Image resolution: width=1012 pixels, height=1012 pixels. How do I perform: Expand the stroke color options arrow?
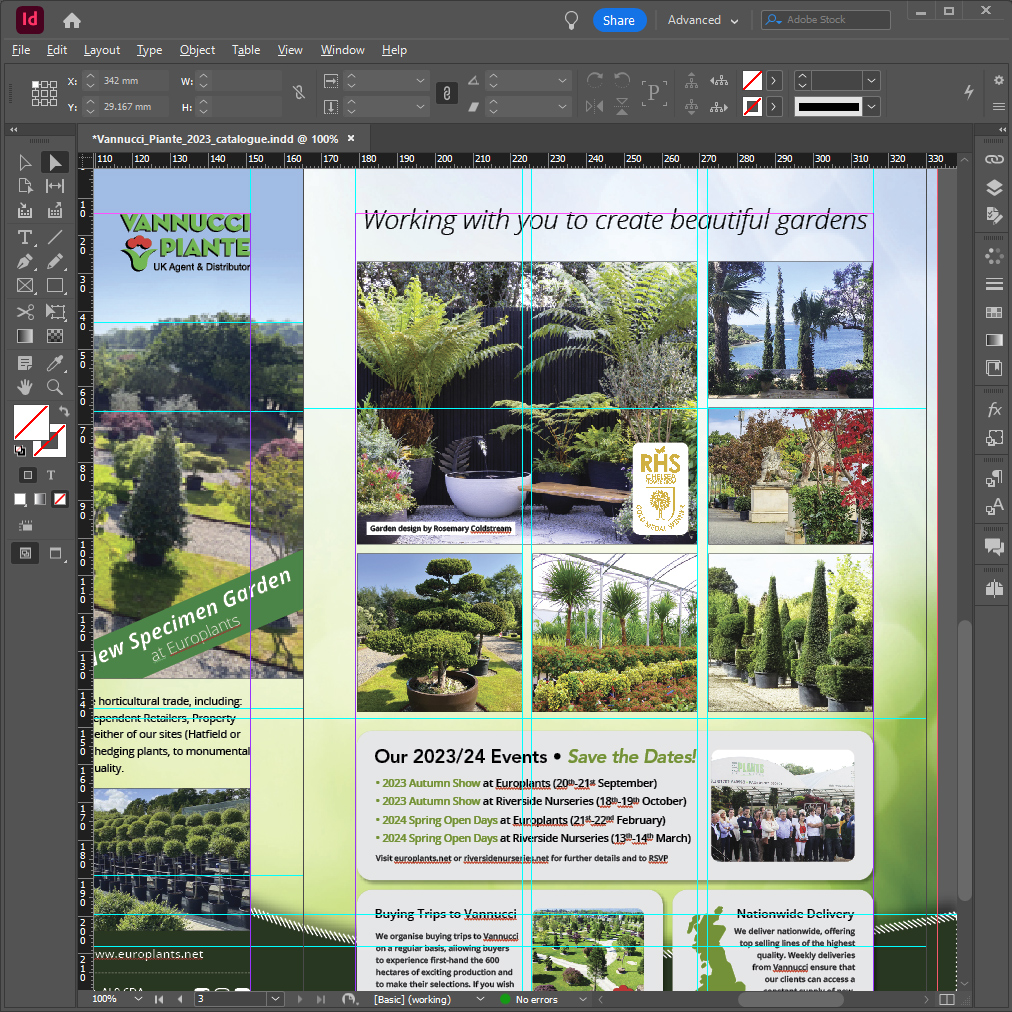[x=773, y=106]
